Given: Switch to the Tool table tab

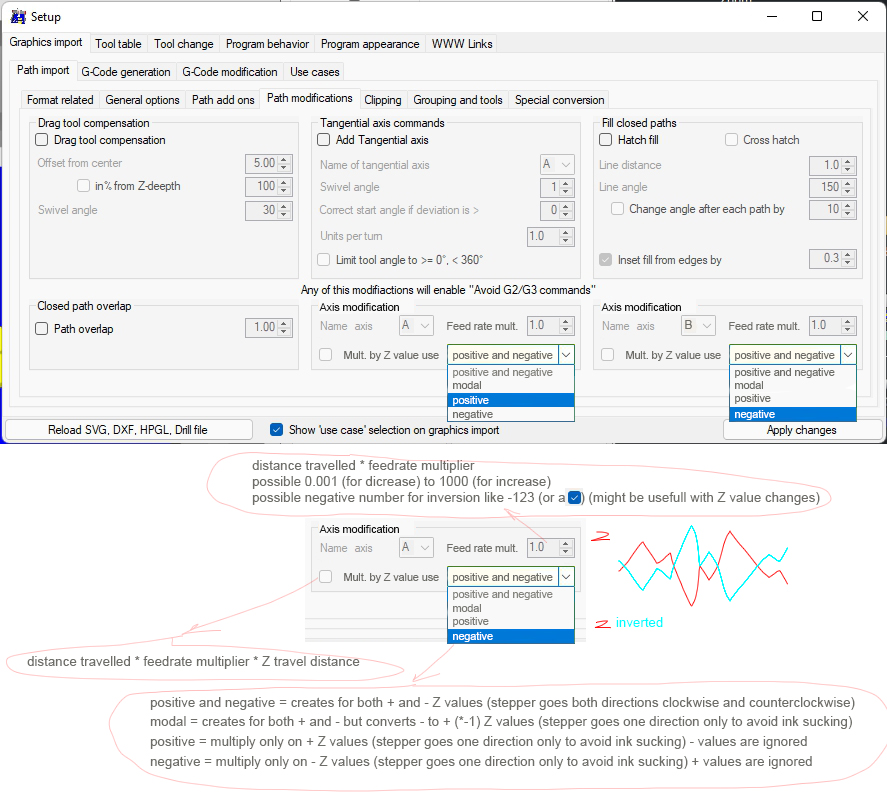Looking at the screenshot, I should pyautogui.click(x=118, y=44).
